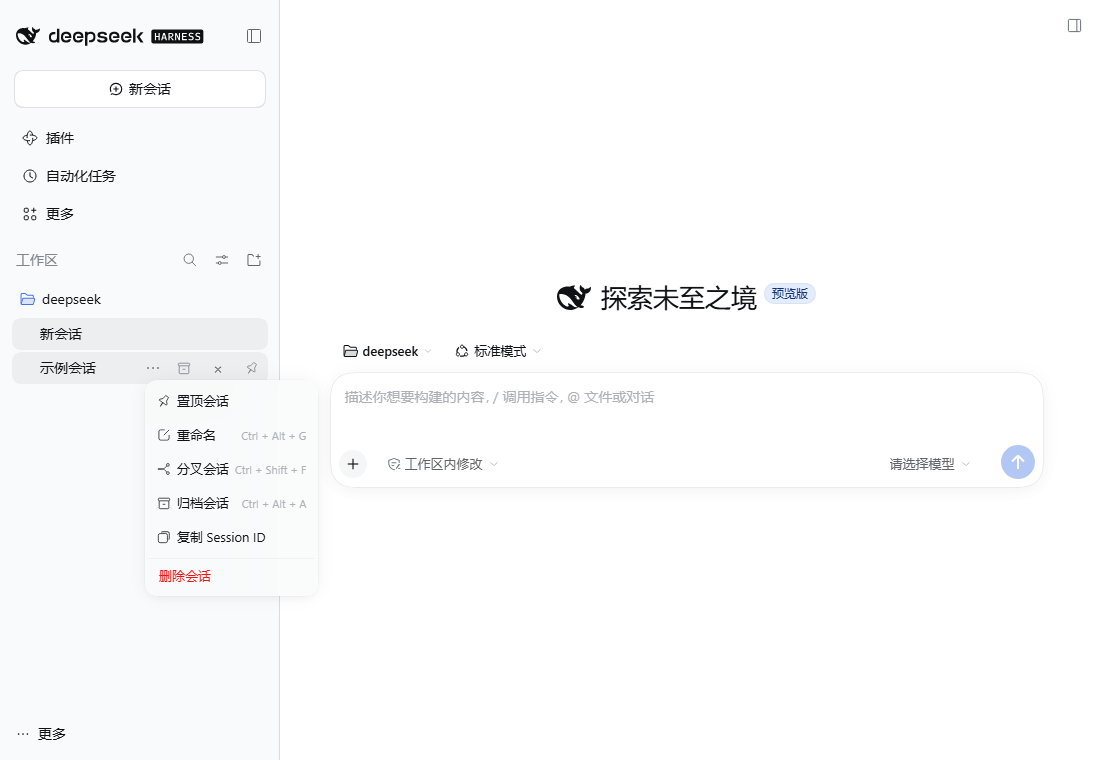Click the 预览版 badge
The image size is (1100, 760).
click(789, 293)
